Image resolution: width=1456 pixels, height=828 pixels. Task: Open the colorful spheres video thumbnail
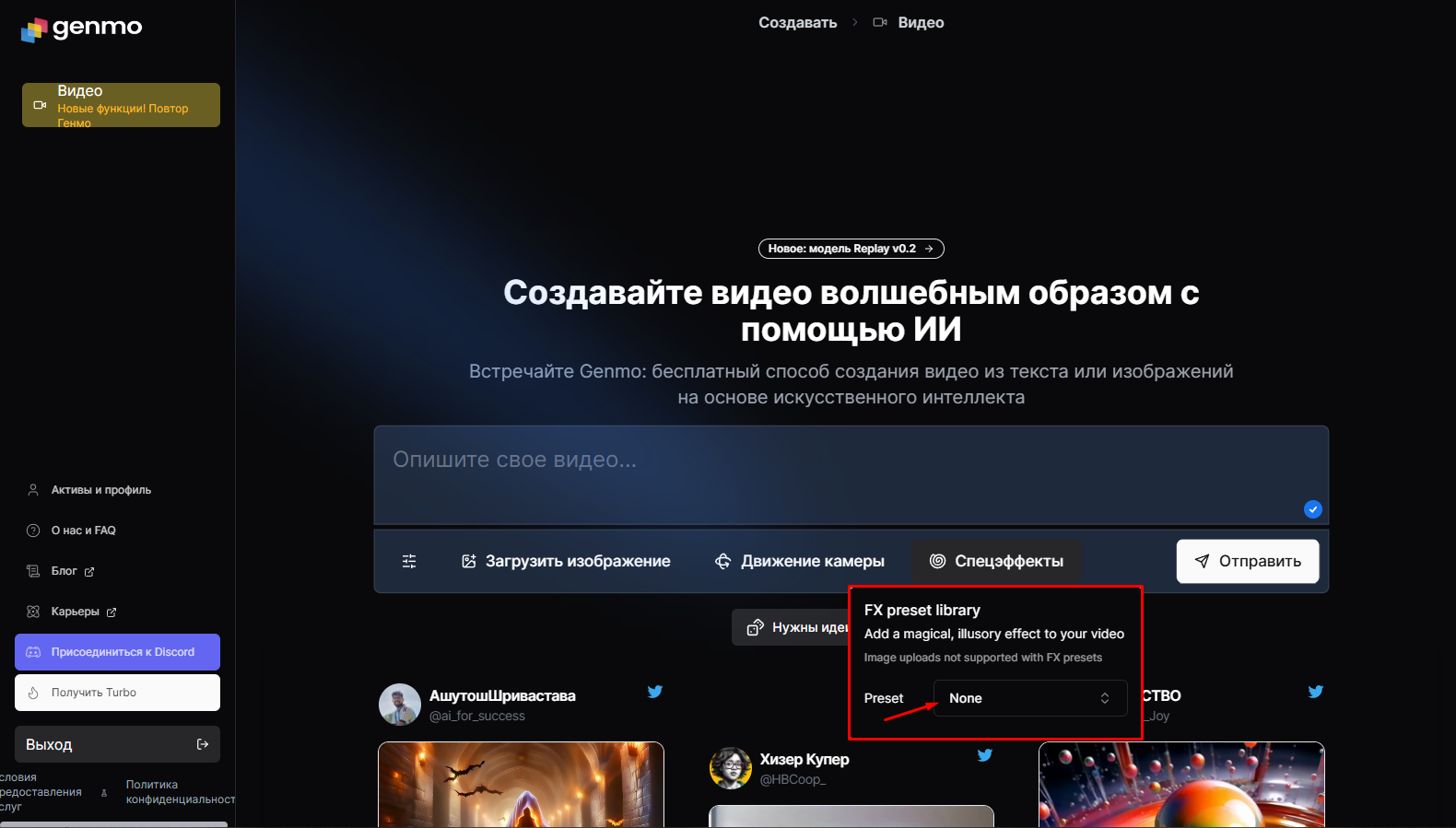click(x=1181, y=785)
